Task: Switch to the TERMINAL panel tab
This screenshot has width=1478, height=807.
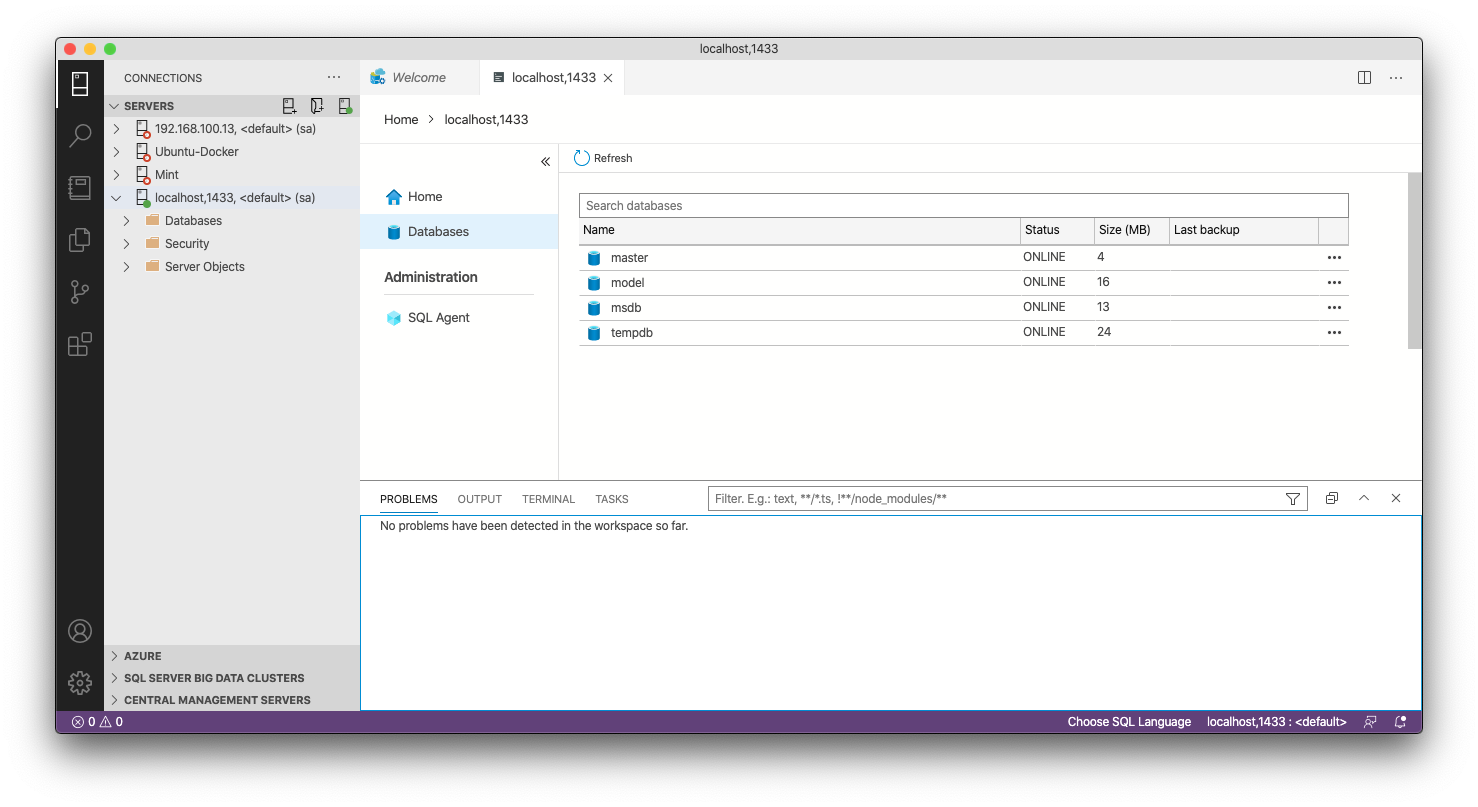Action: point(548,499)
